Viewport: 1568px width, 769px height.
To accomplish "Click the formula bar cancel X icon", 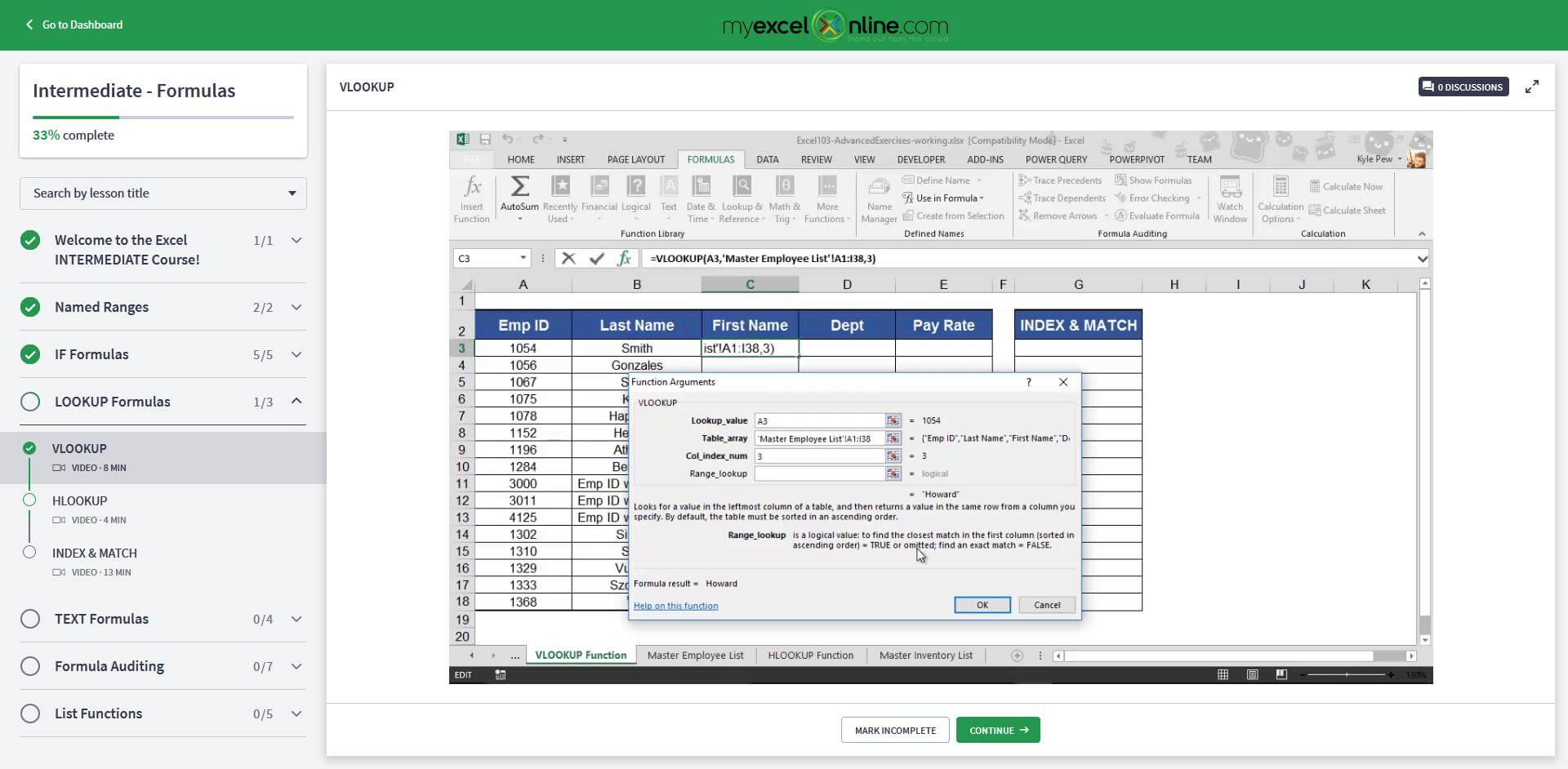I will (568, 258).
